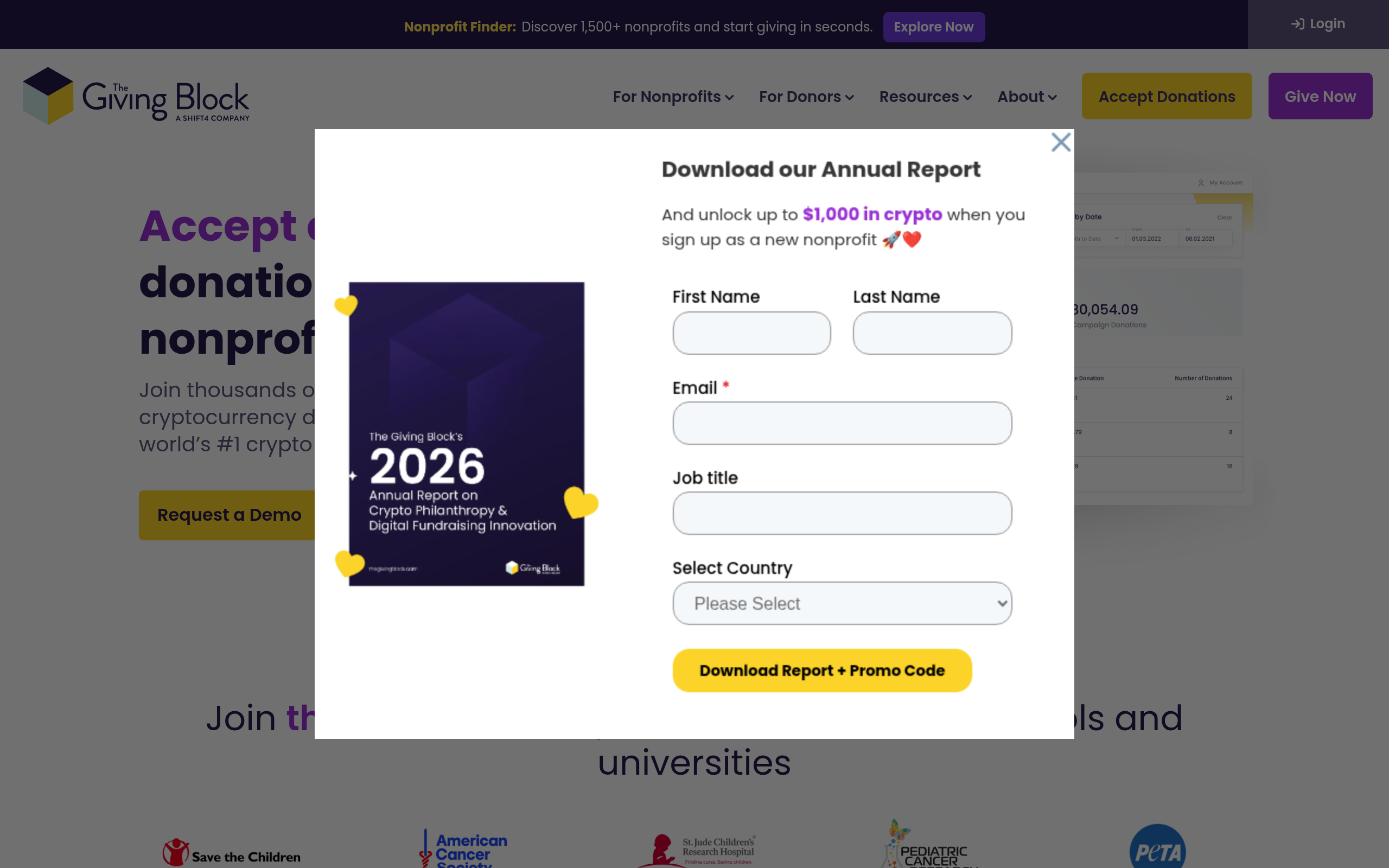The width and height of the screenshot is (1389, 868).
Task: Click the Clear link in dashboard preview
Action: [1224, 218]
